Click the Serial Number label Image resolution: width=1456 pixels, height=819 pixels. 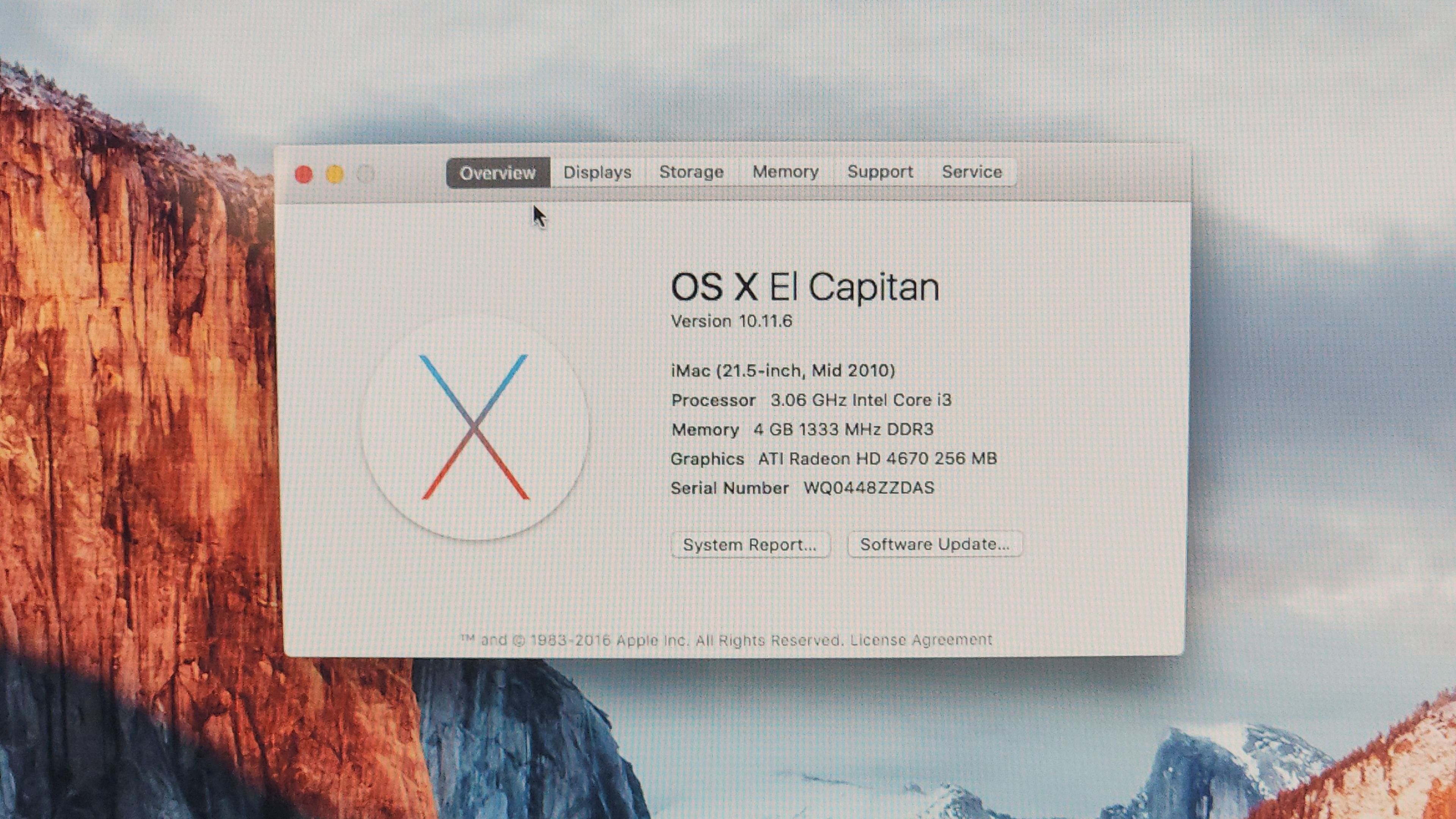729,488
